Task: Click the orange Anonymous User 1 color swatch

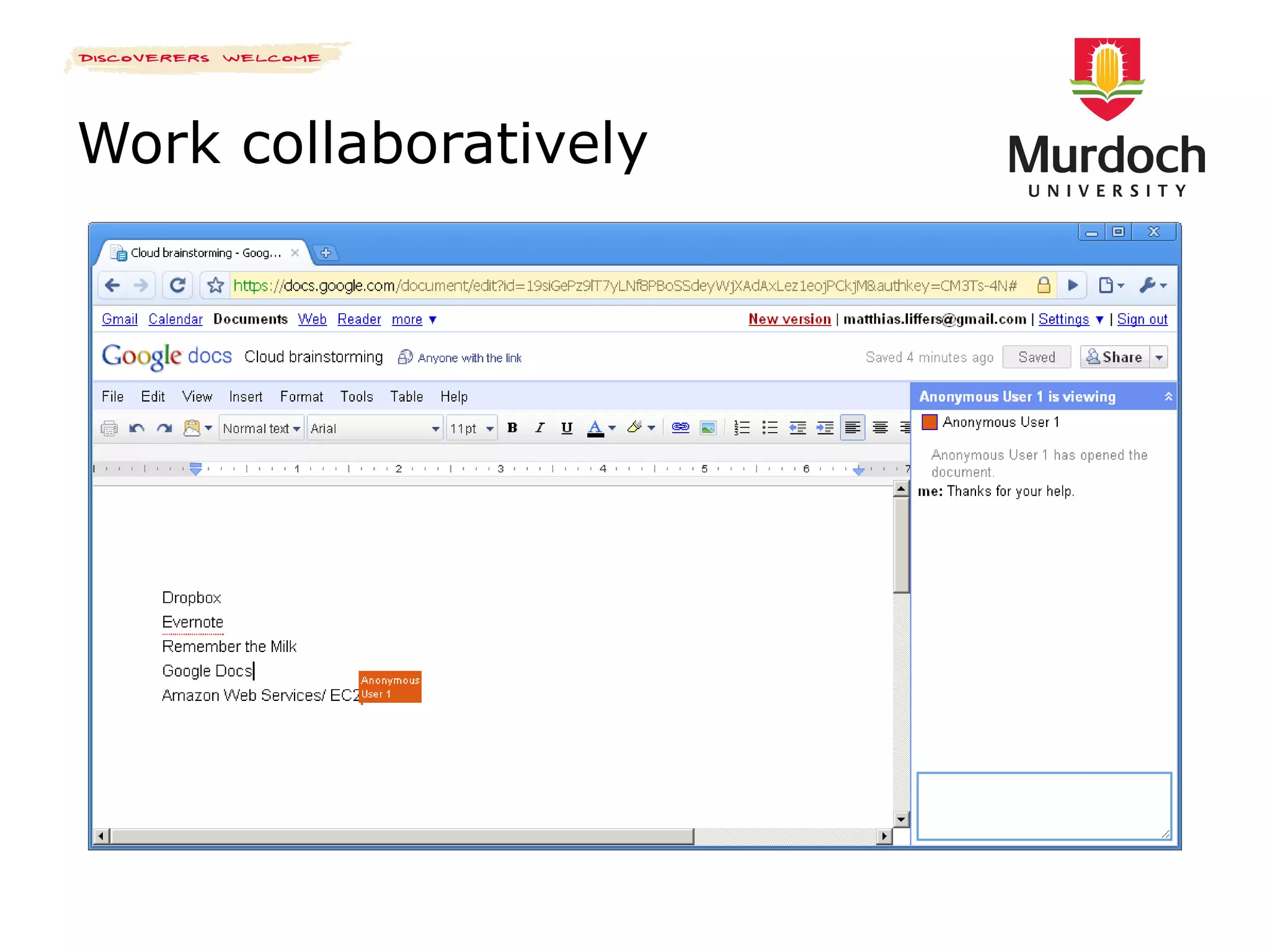Action: point(929,422)
